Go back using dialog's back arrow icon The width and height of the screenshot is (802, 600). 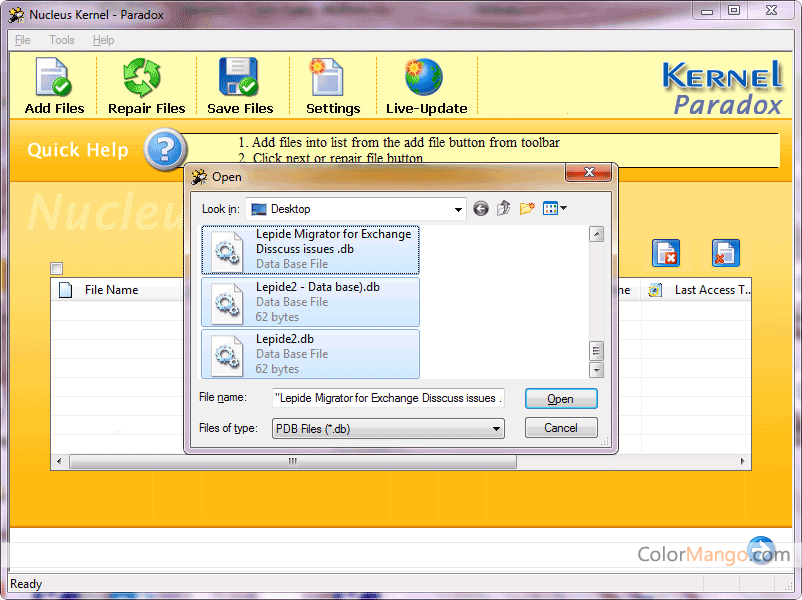click(481, 209)
